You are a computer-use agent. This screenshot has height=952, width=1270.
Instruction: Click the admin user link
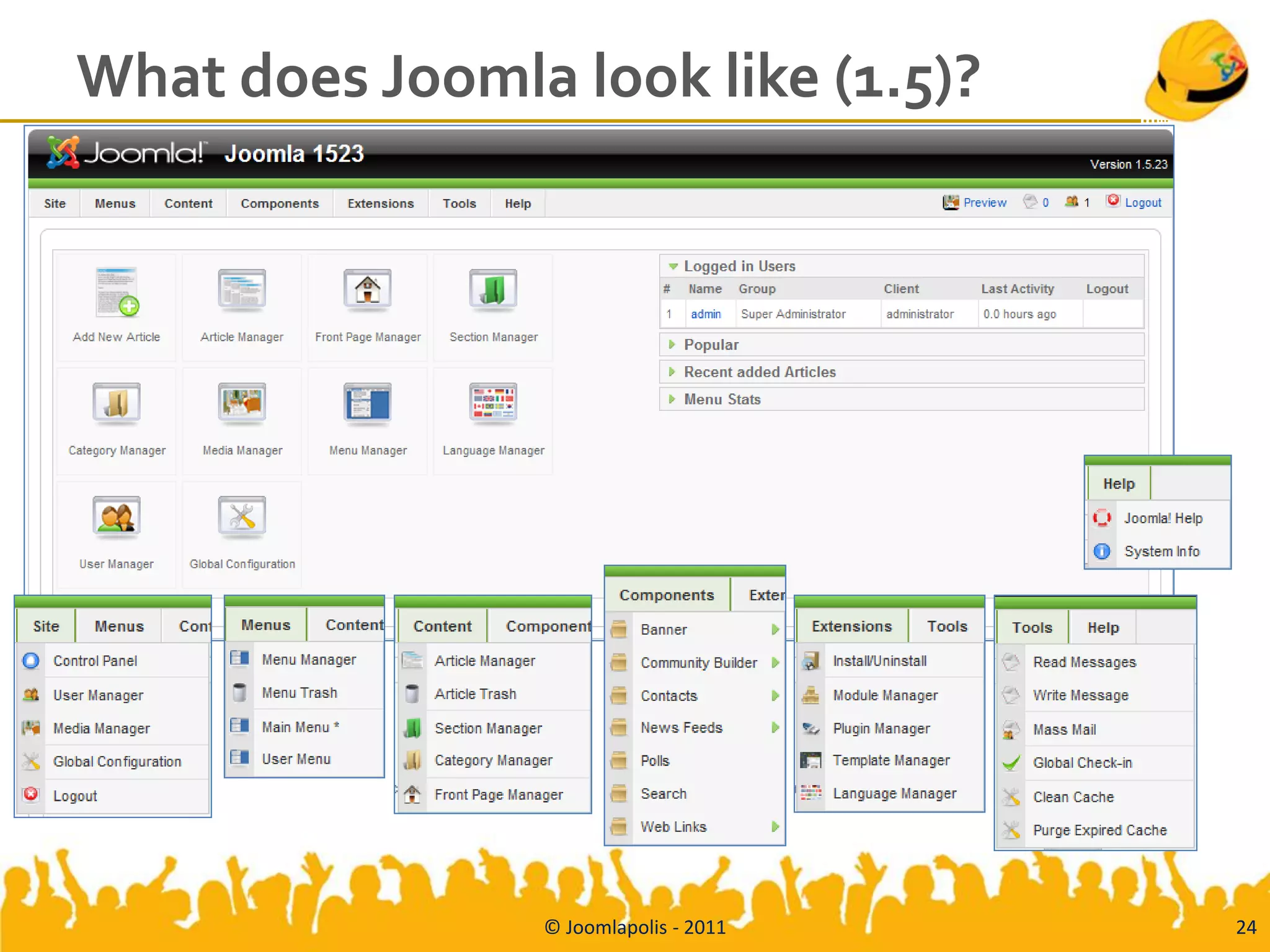[706, 314]
